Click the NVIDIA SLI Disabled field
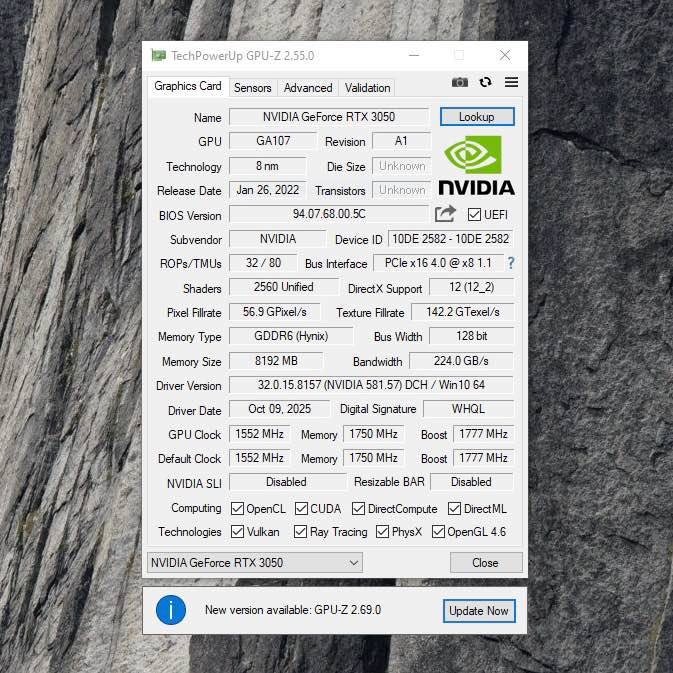This screenshot has width=673, height=673. (x=287, y=482)
